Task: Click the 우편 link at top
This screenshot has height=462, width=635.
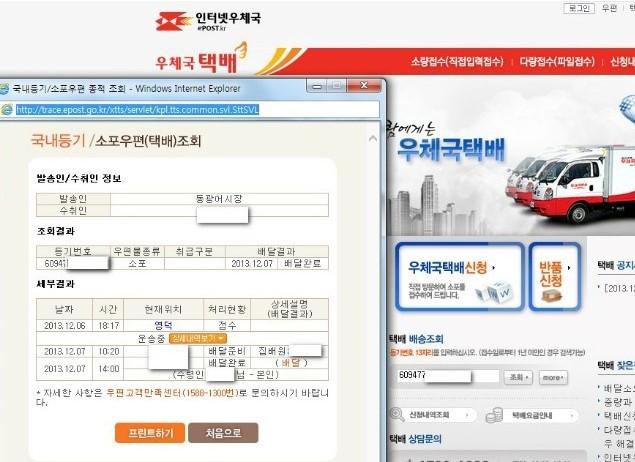Action: 609,8
